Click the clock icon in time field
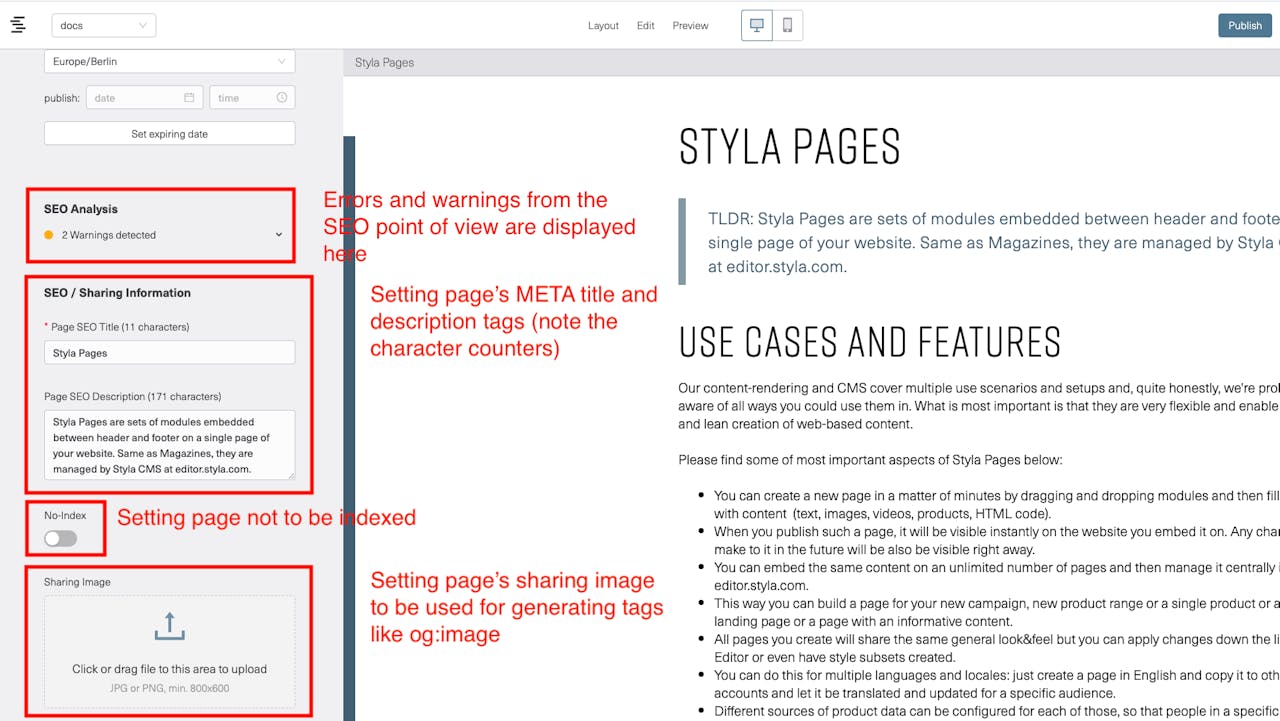 (x=281, y=98)
